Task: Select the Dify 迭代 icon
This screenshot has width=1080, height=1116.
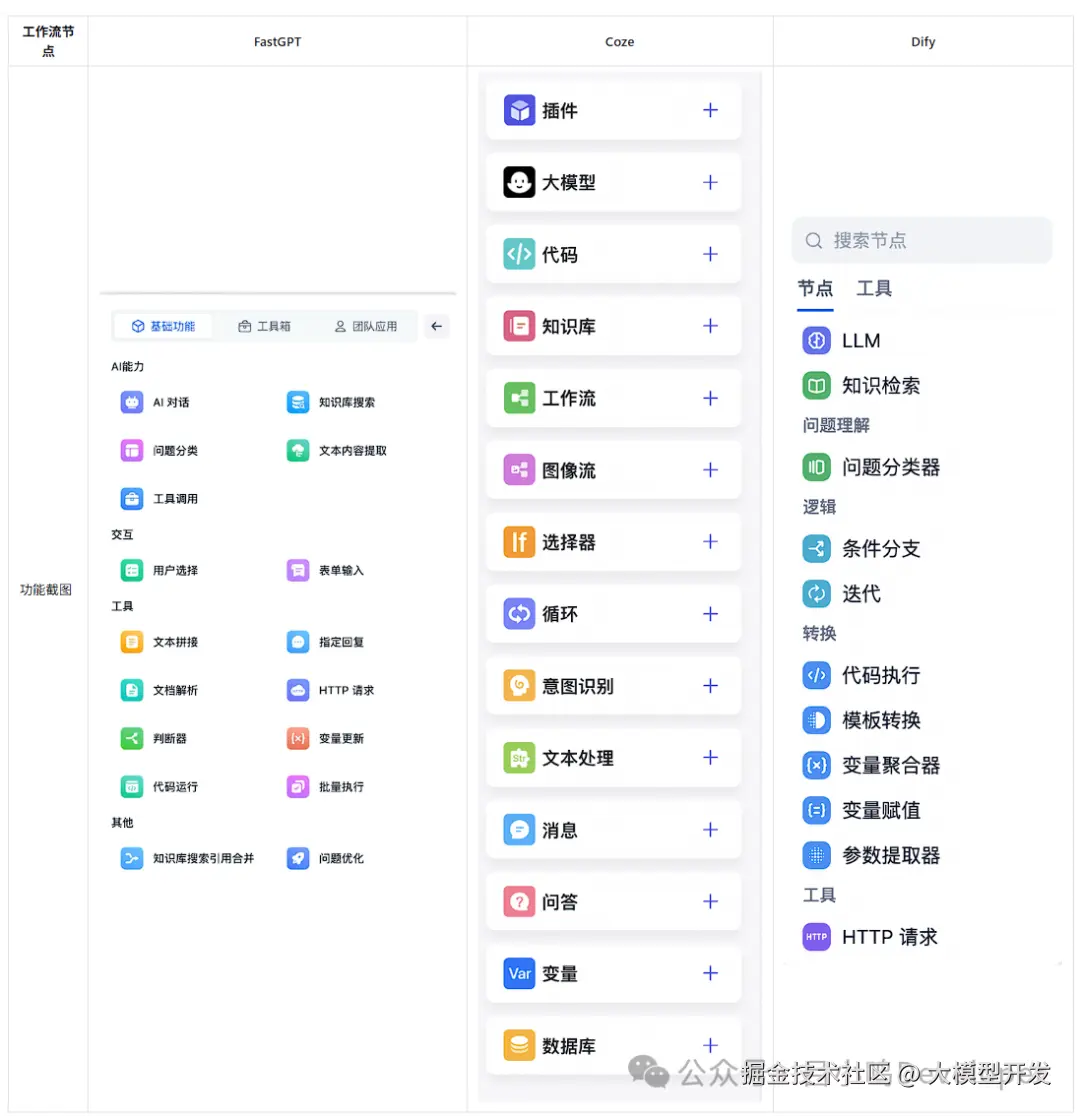Action: tap(817, 594)
